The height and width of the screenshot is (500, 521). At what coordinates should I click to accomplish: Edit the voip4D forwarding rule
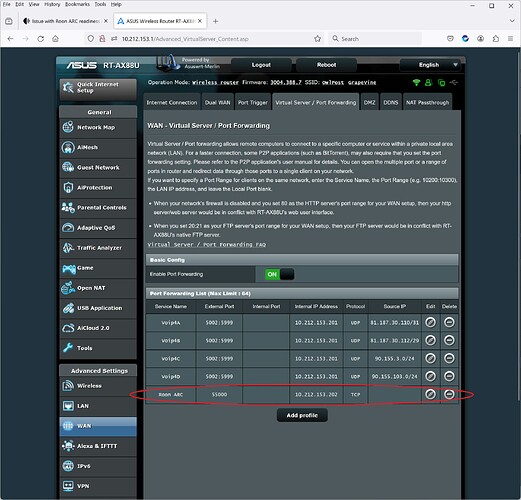pos(430,376)
